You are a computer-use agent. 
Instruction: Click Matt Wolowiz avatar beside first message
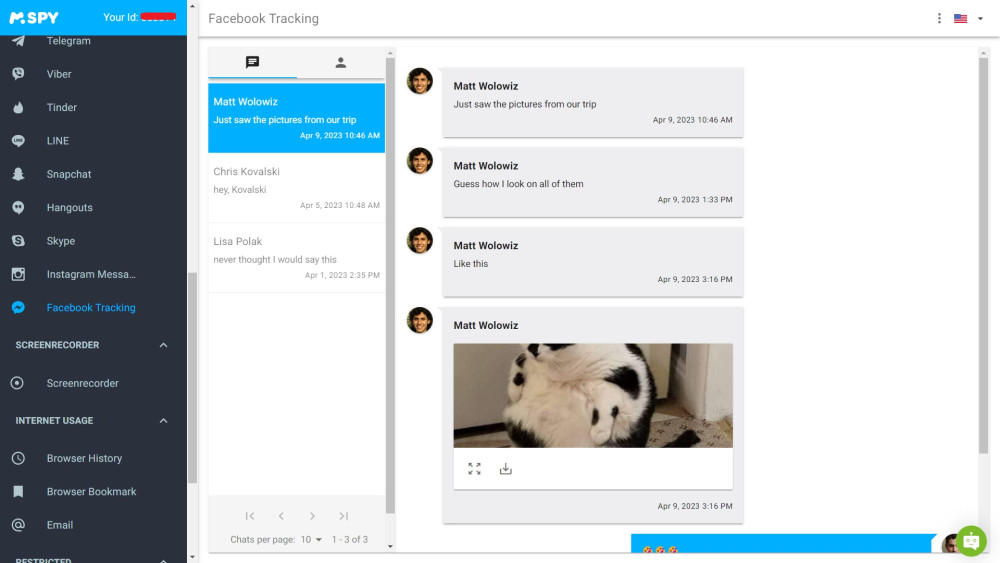(420, 81)
